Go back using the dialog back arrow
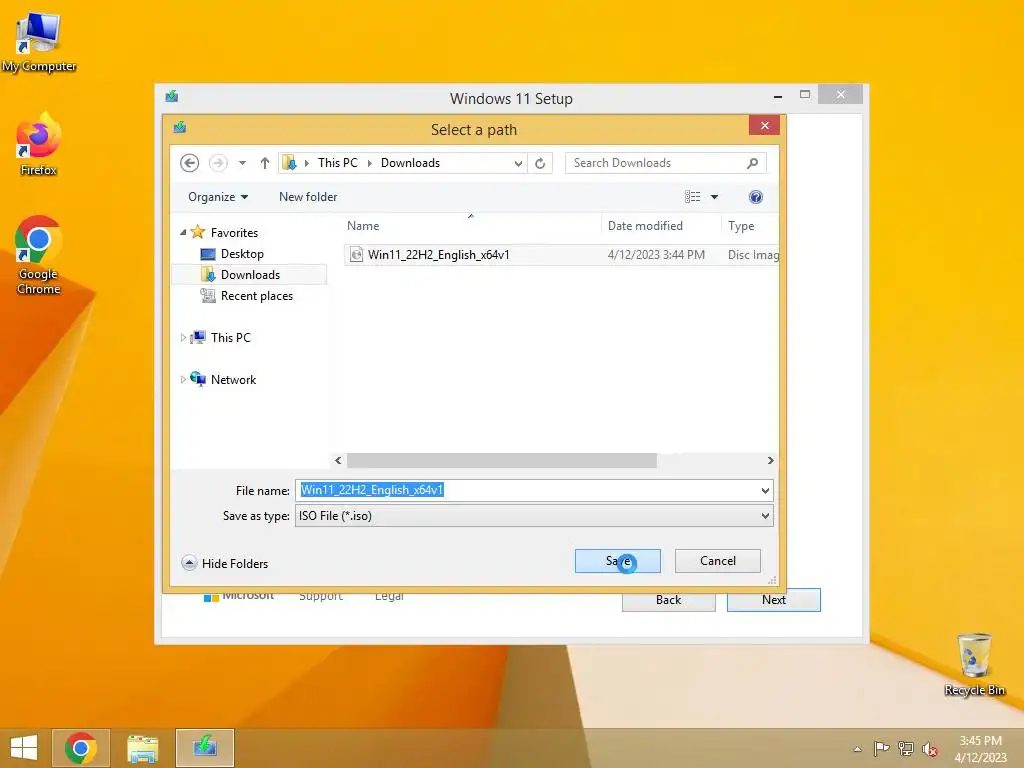This screenshot has width=1024, height=768. [189, 163]
